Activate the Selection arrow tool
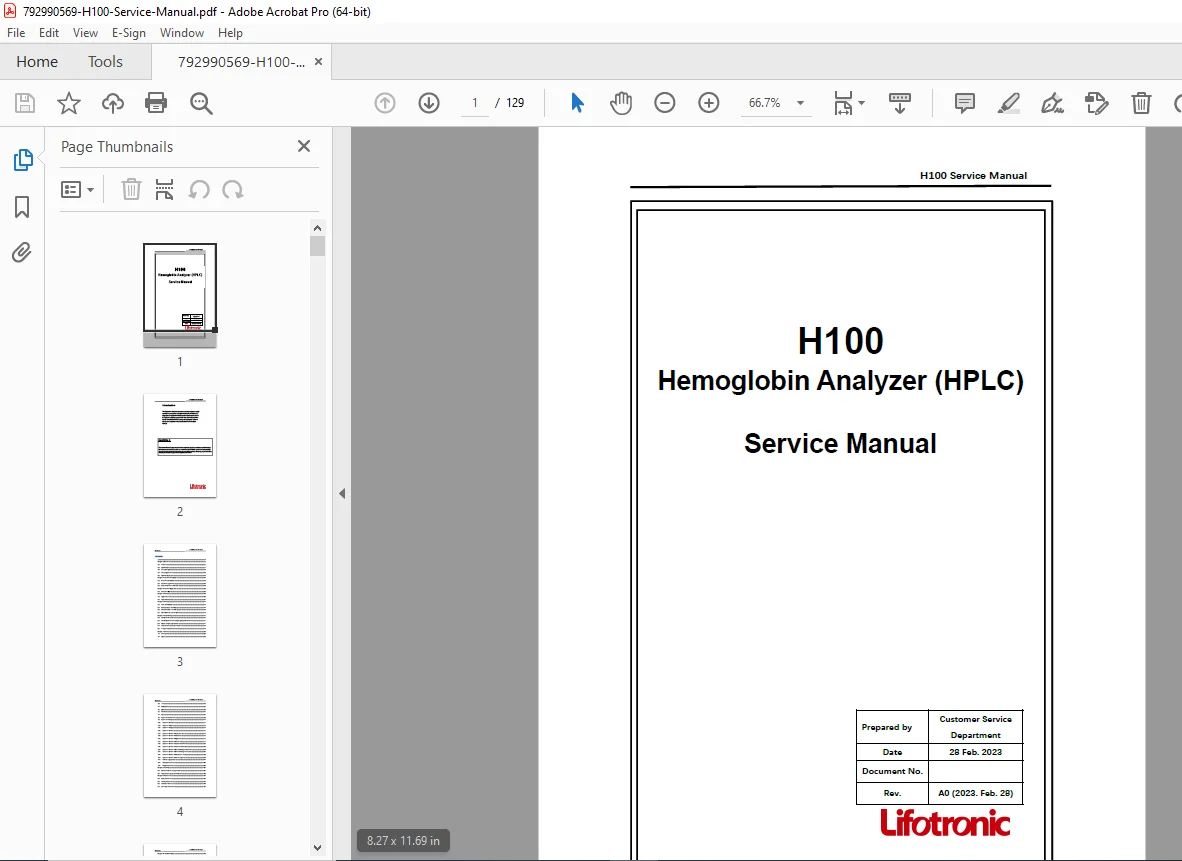1182x861 pixels. click(x=577, y=103)
